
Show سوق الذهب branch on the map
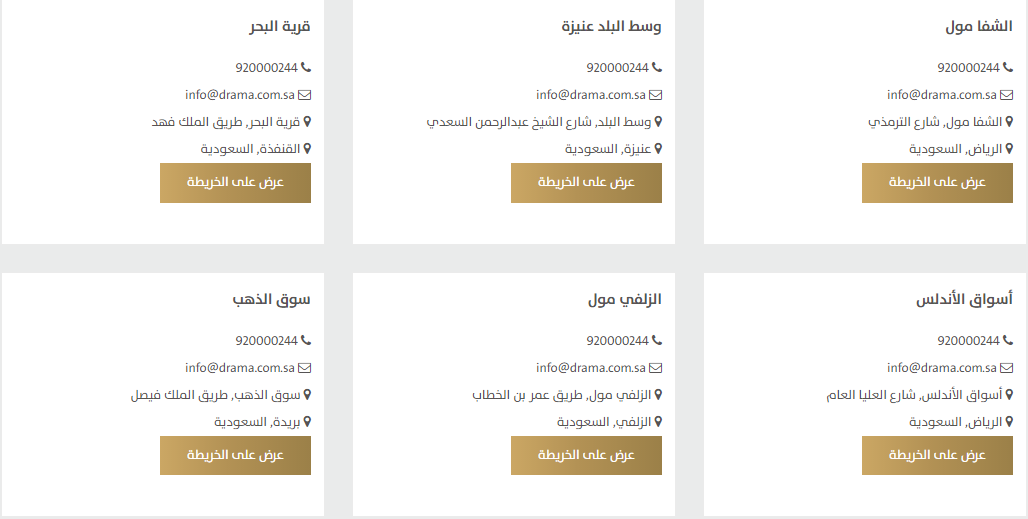(235, 455)
